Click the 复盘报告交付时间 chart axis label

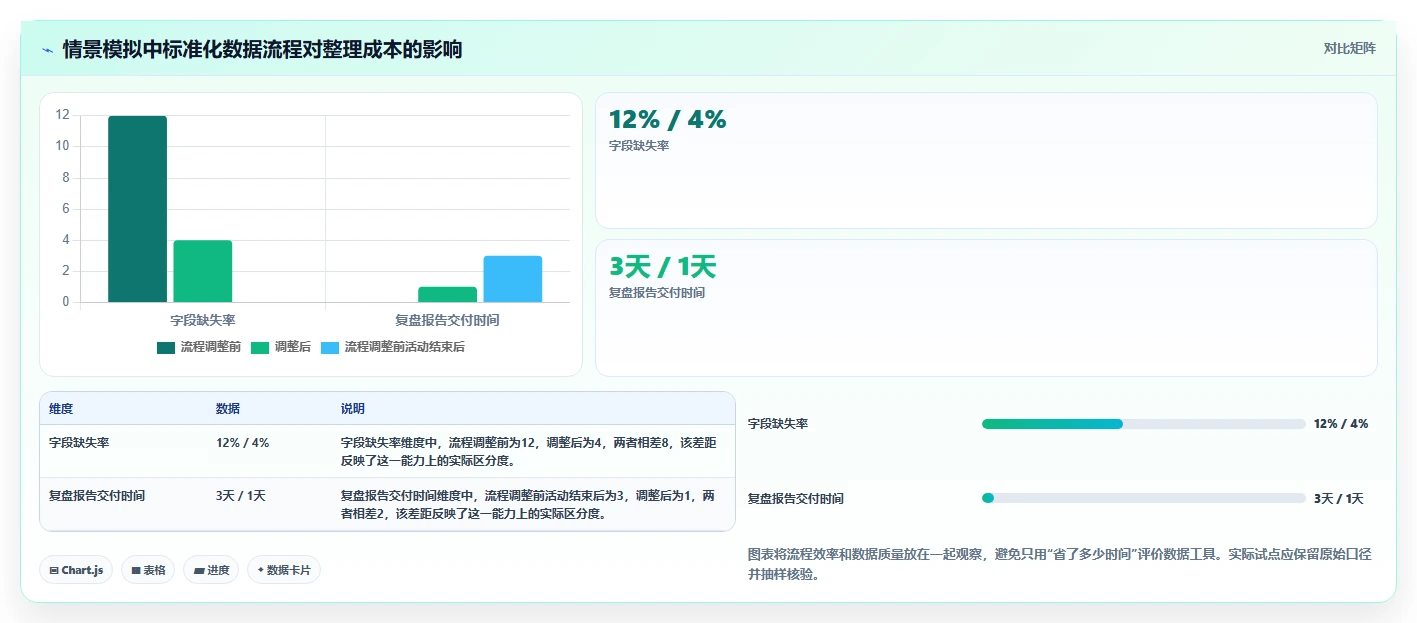pos(447,320)
